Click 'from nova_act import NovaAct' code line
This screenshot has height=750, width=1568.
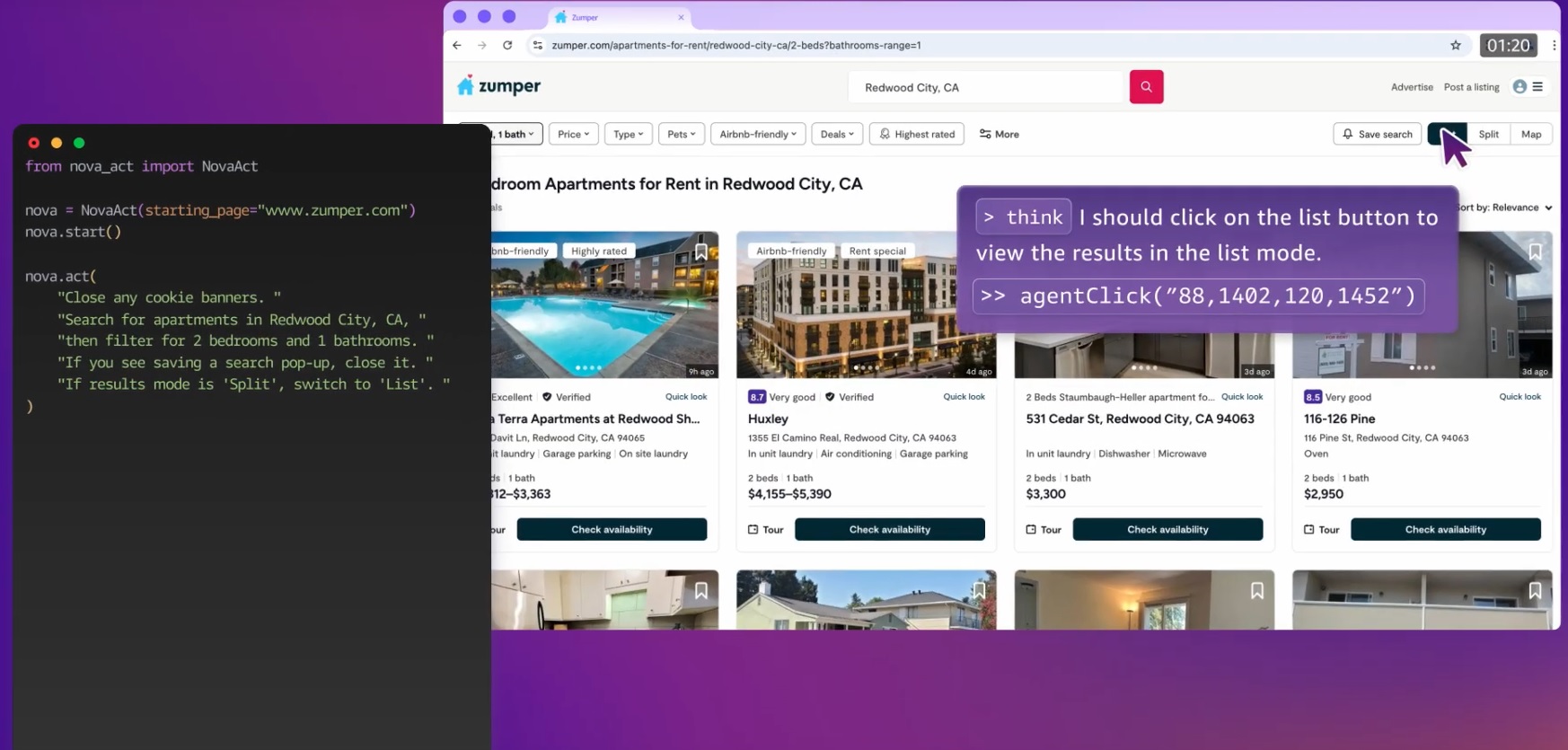pyautogui.click(x=141, y=166)
